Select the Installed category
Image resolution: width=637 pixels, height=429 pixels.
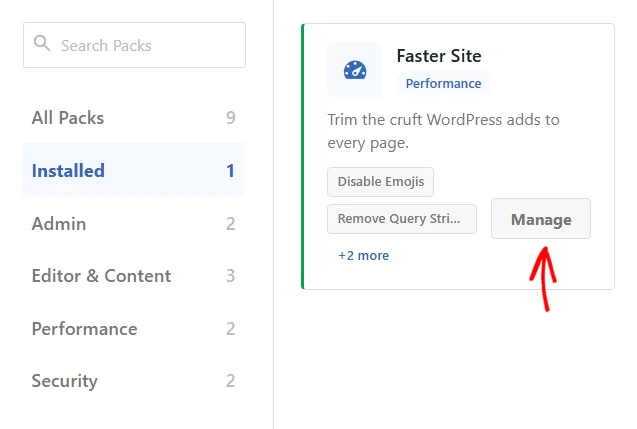(x=134, y=170)
